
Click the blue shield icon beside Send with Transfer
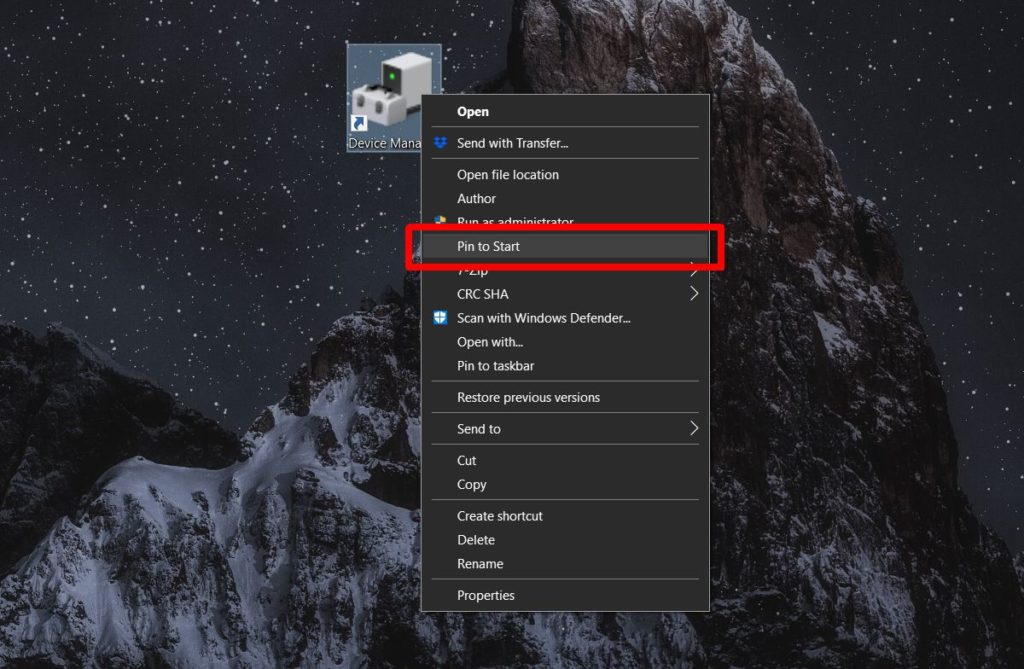(440, 143)
